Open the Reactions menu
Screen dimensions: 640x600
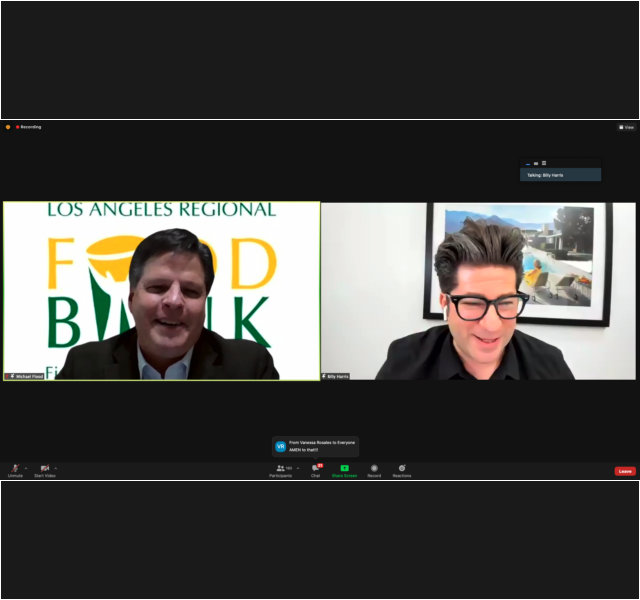point(402,471)
